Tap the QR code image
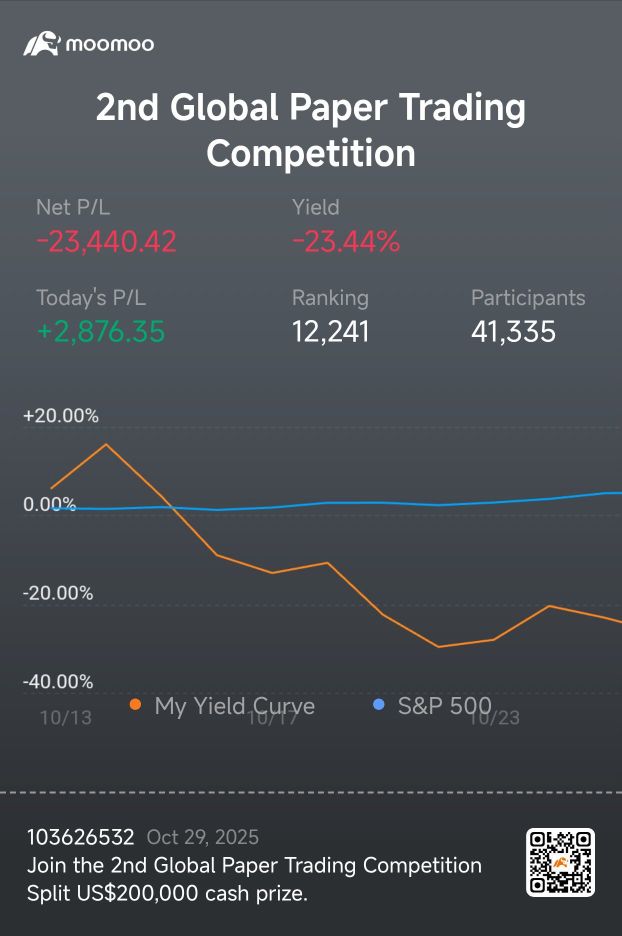Image resolution: width=622 pixels, height=936 pixels. (x=560, y=861)
